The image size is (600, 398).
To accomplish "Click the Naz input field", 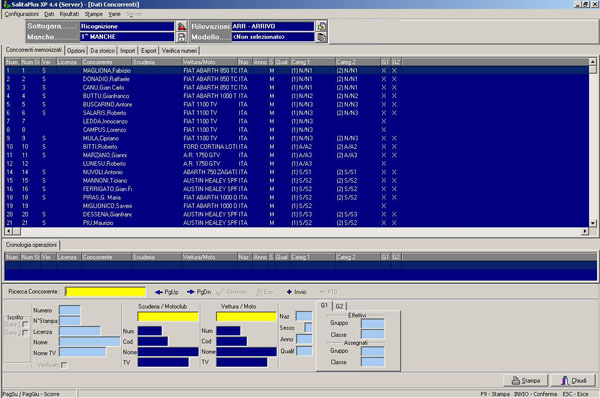I will pos(304,316).
